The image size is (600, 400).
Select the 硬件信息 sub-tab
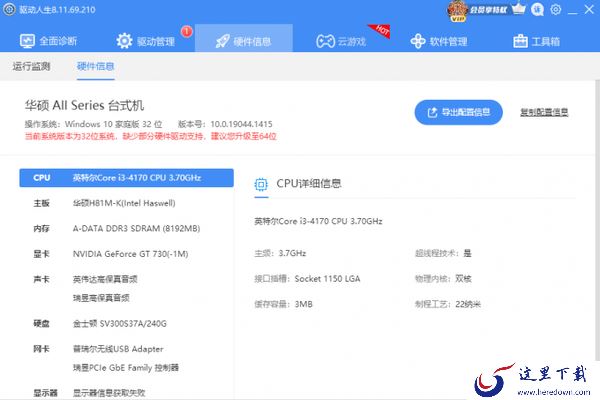pyautogui.click(x=95, y=66)
